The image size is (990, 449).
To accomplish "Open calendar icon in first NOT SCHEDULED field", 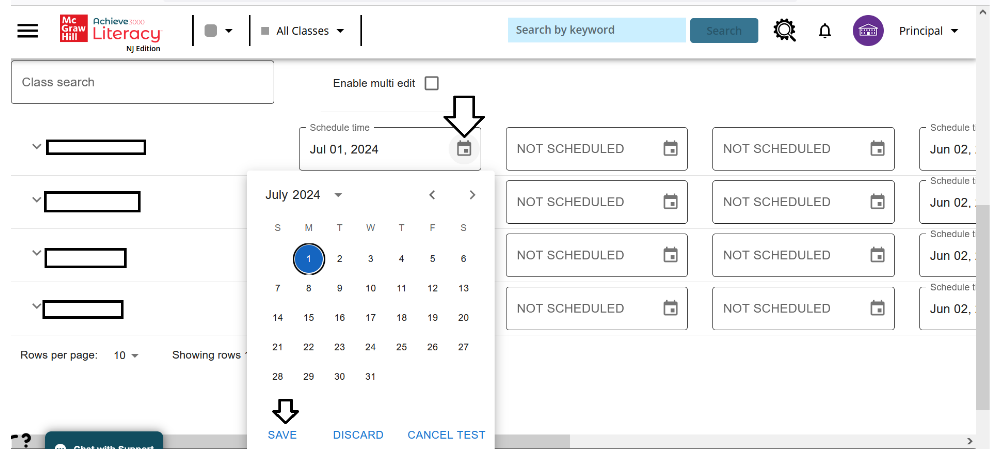I will point(671,148).
